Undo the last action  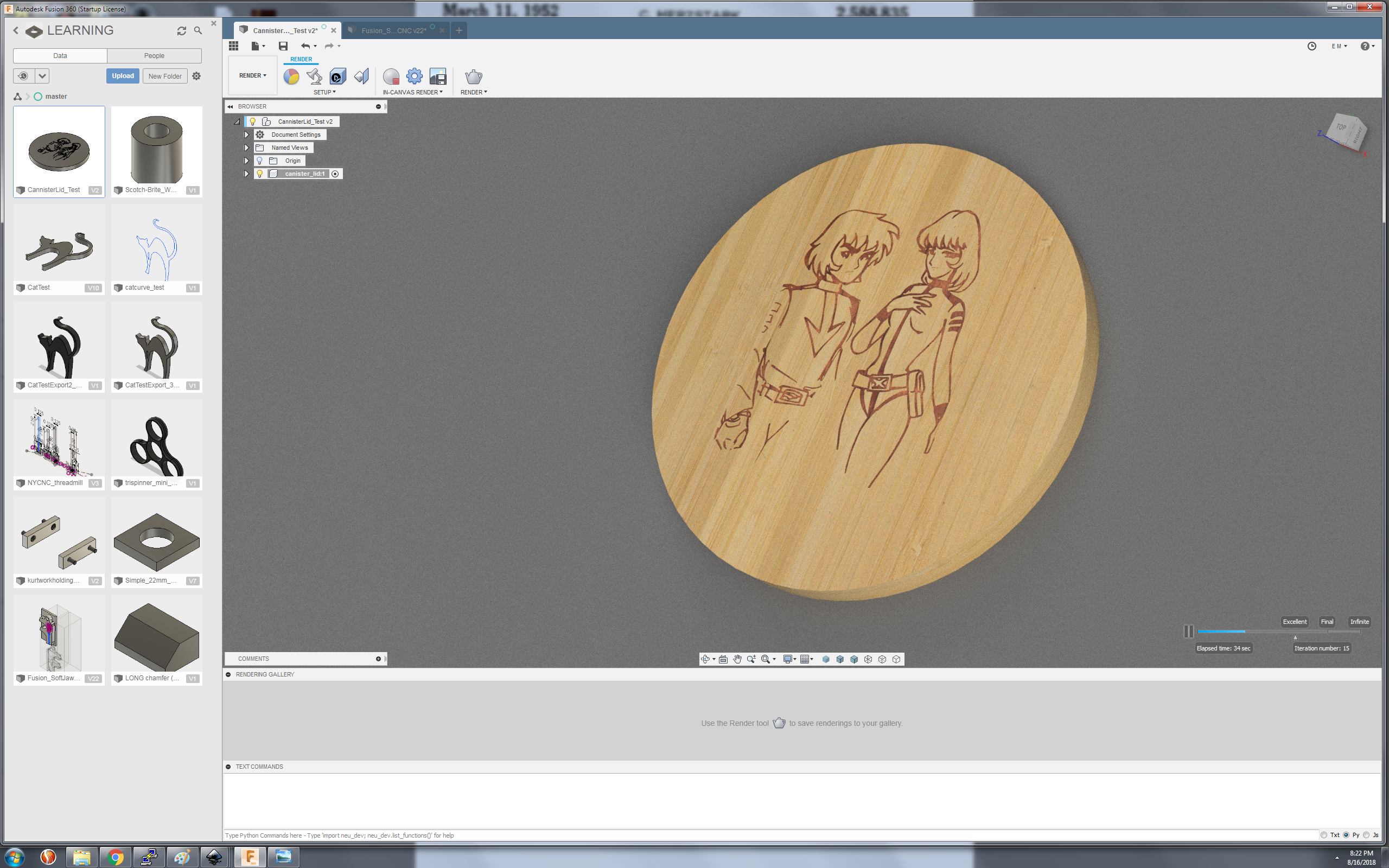[x=305, y=46]
